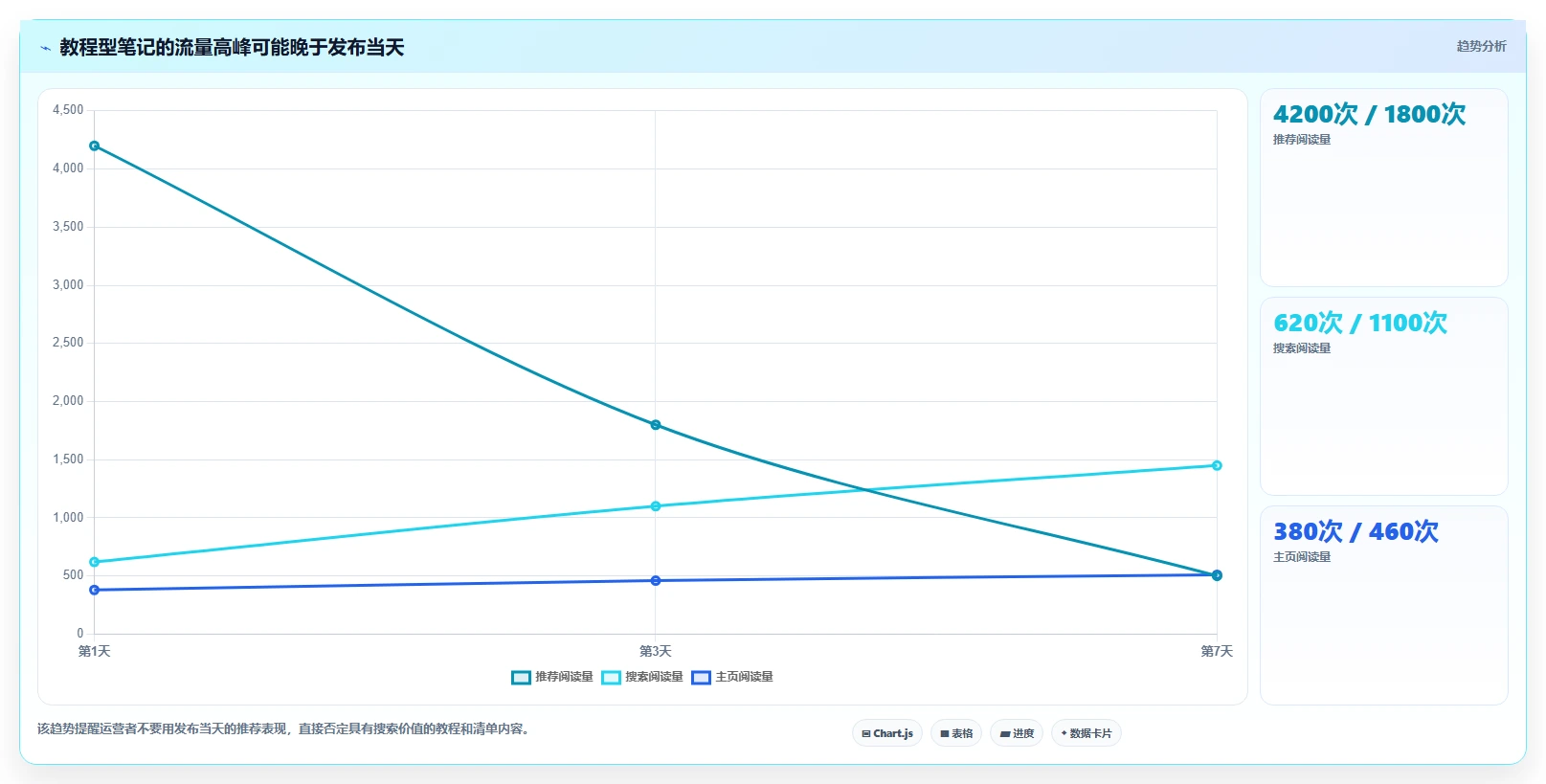Click the y-axis label 1,000

(x=68, y=518)
